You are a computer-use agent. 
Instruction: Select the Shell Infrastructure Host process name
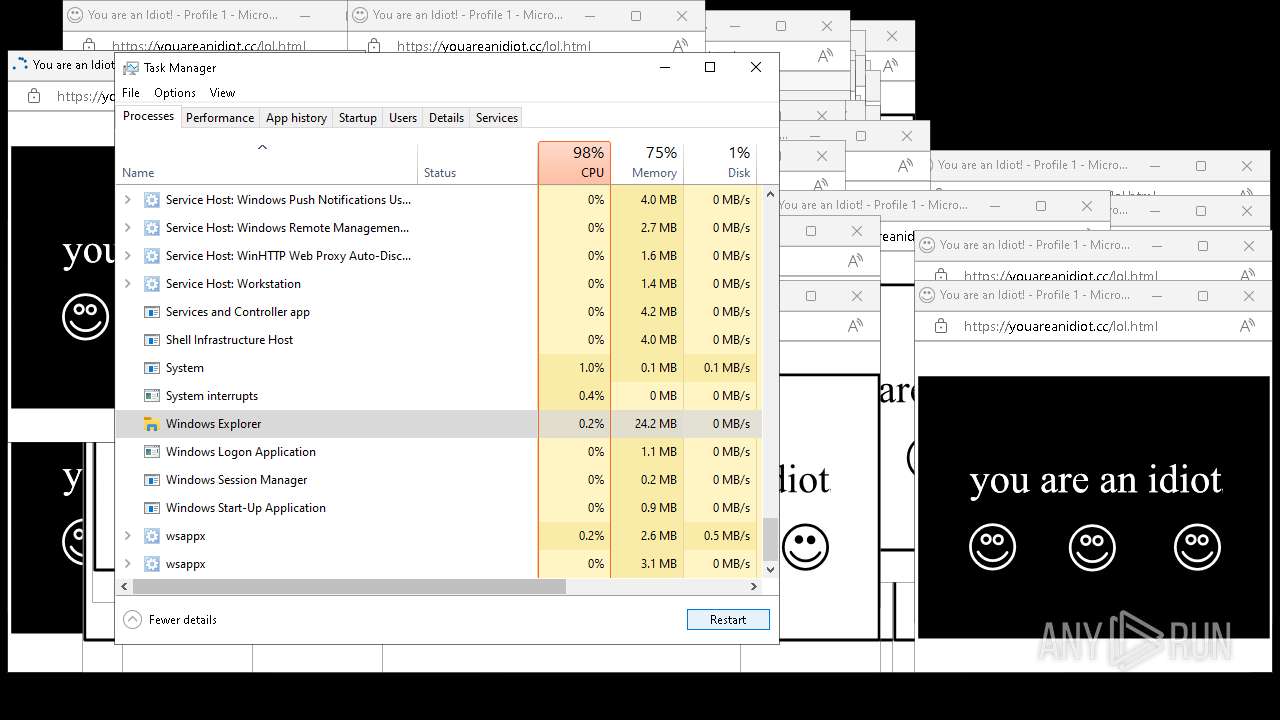pyautogui.click(x=229, y=340)
